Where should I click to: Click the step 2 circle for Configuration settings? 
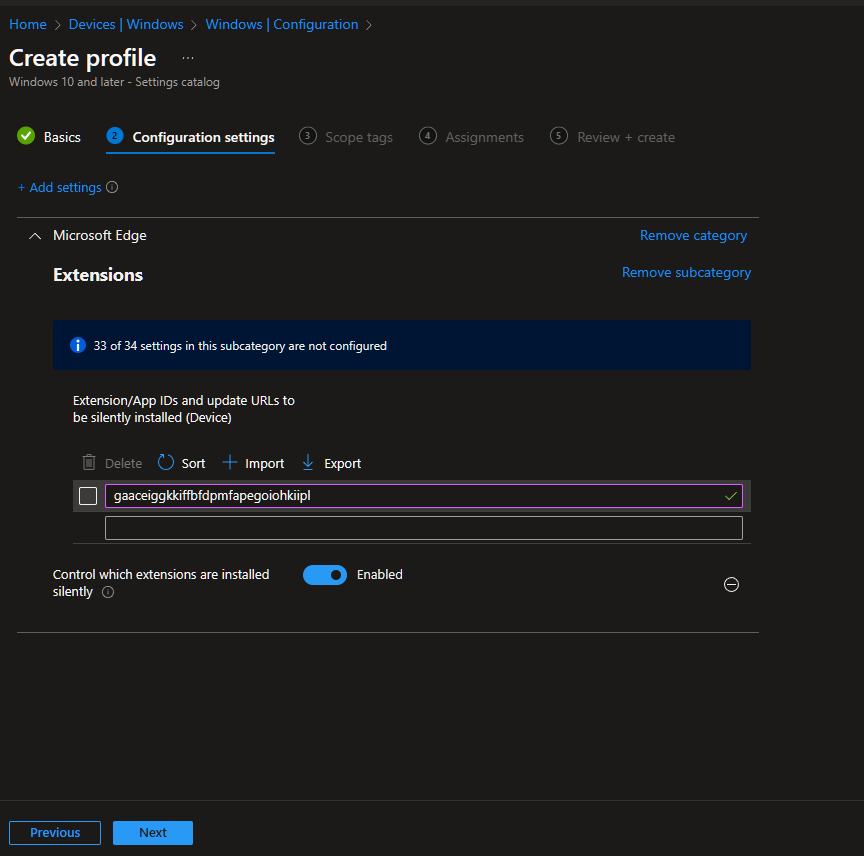point(115,136)
